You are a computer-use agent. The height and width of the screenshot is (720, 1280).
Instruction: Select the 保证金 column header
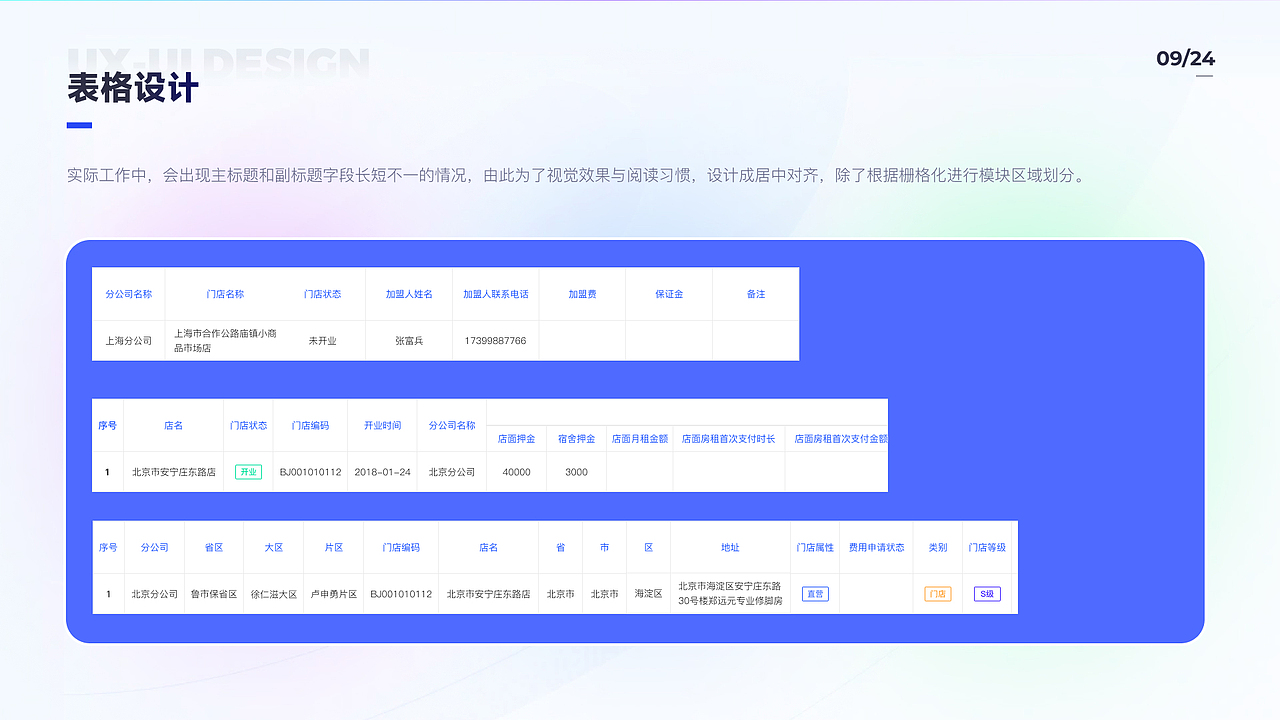coord(668,294)
